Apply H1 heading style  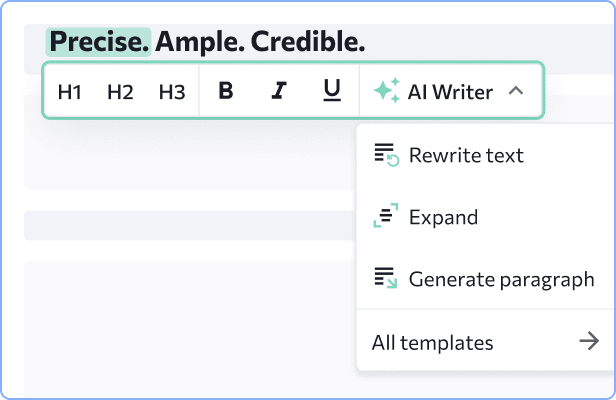tap(70, 92)
